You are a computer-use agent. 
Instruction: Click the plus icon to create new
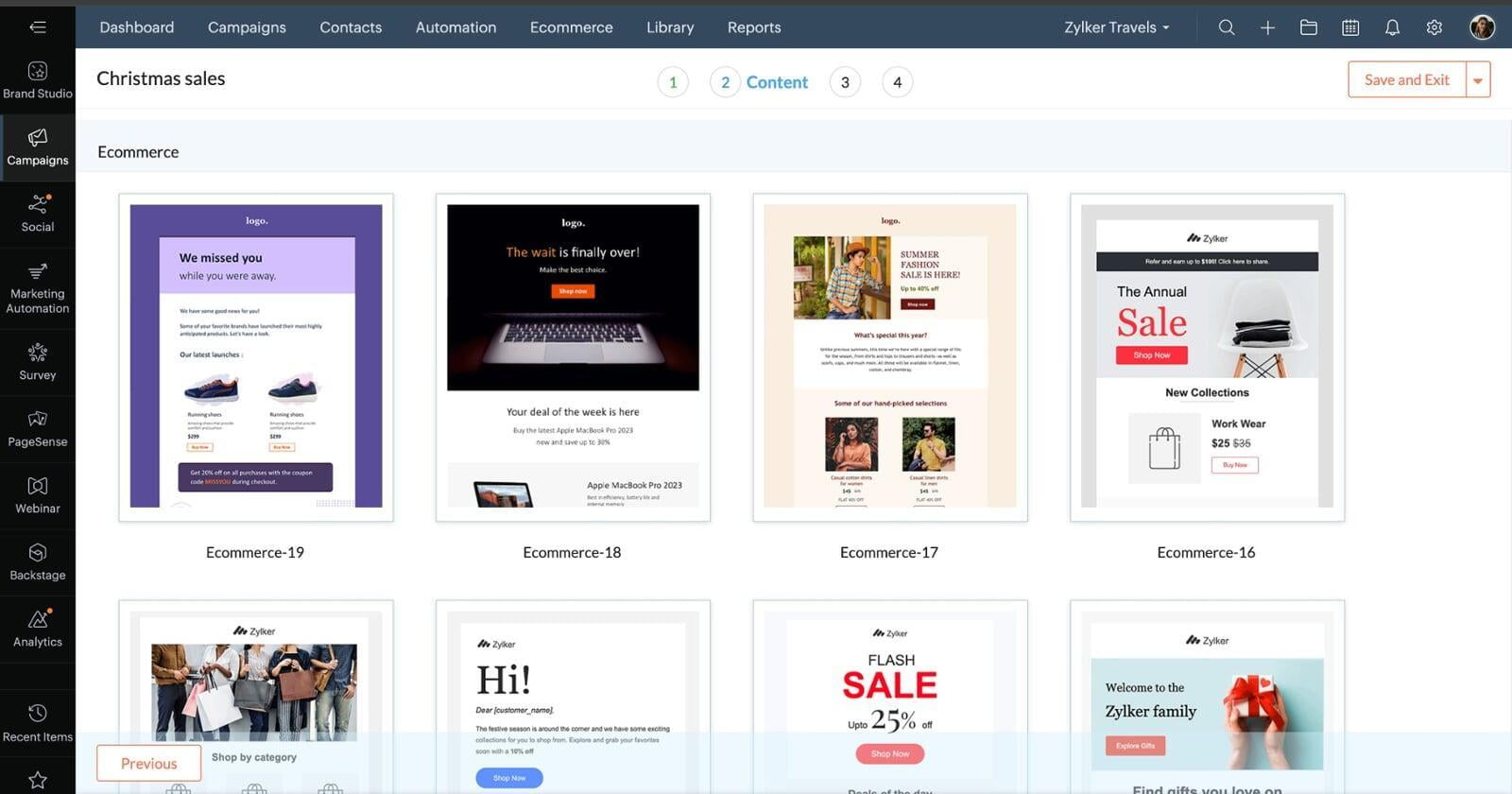point(1267,27)
